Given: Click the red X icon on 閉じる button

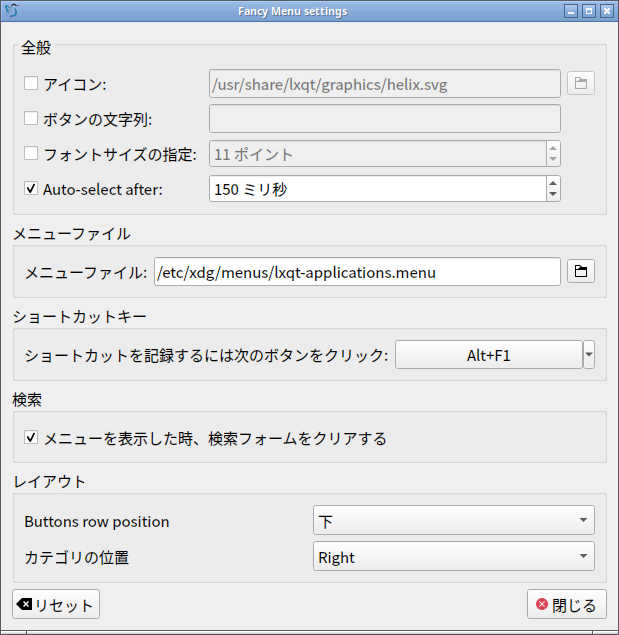Looking at the screenshot, I should tap(542, 604).
